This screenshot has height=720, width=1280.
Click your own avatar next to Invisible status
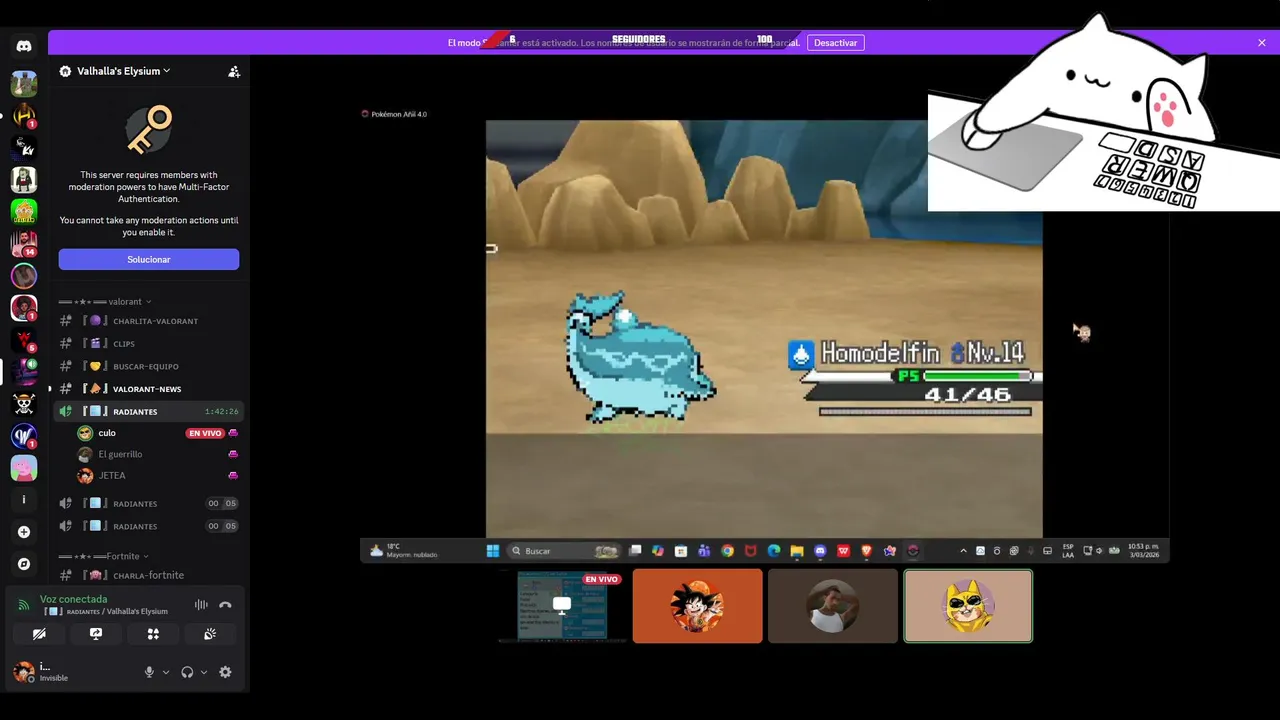[23, 672]
